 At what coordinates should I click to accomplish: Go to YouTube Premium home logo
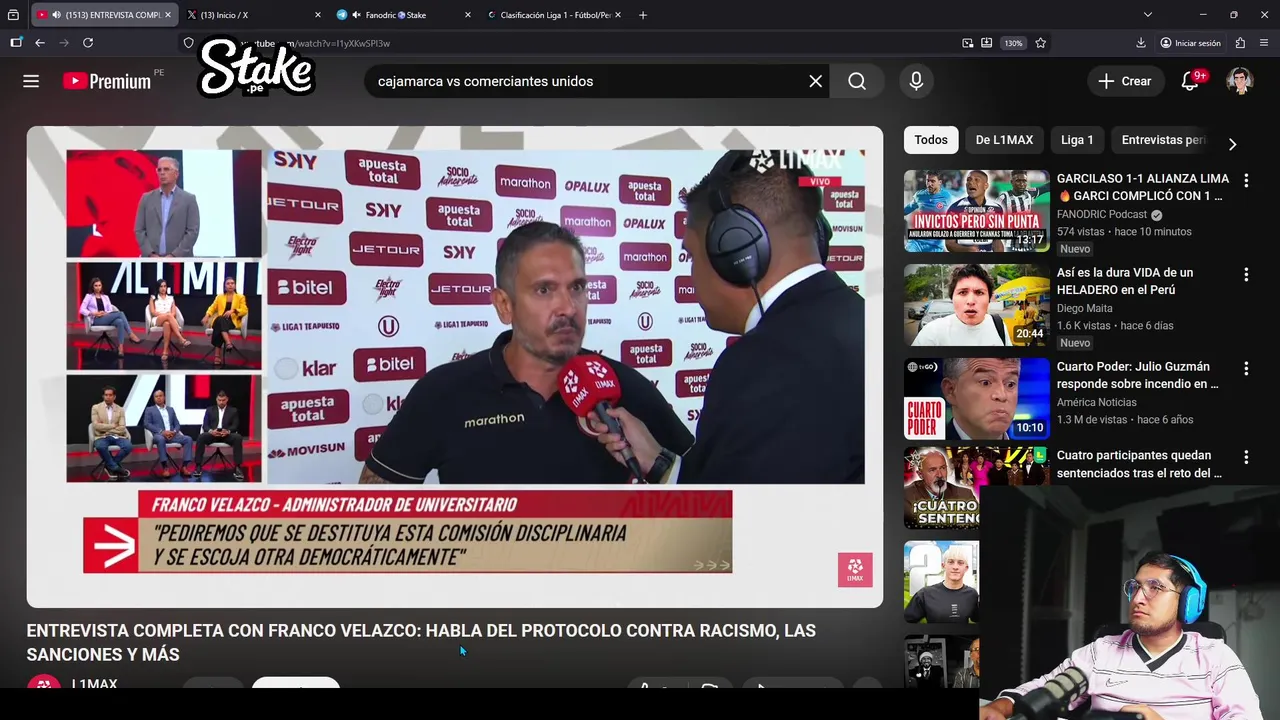107,81
